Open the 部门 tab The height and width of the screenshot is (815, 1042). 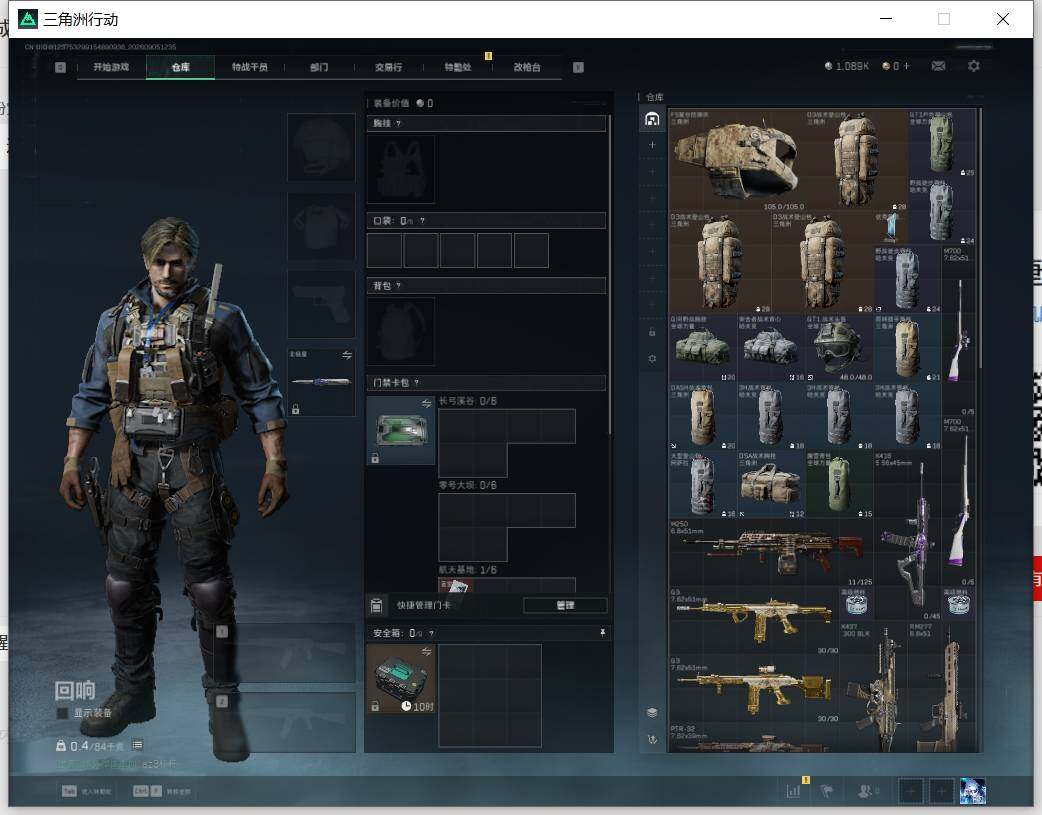coord(319,67)
